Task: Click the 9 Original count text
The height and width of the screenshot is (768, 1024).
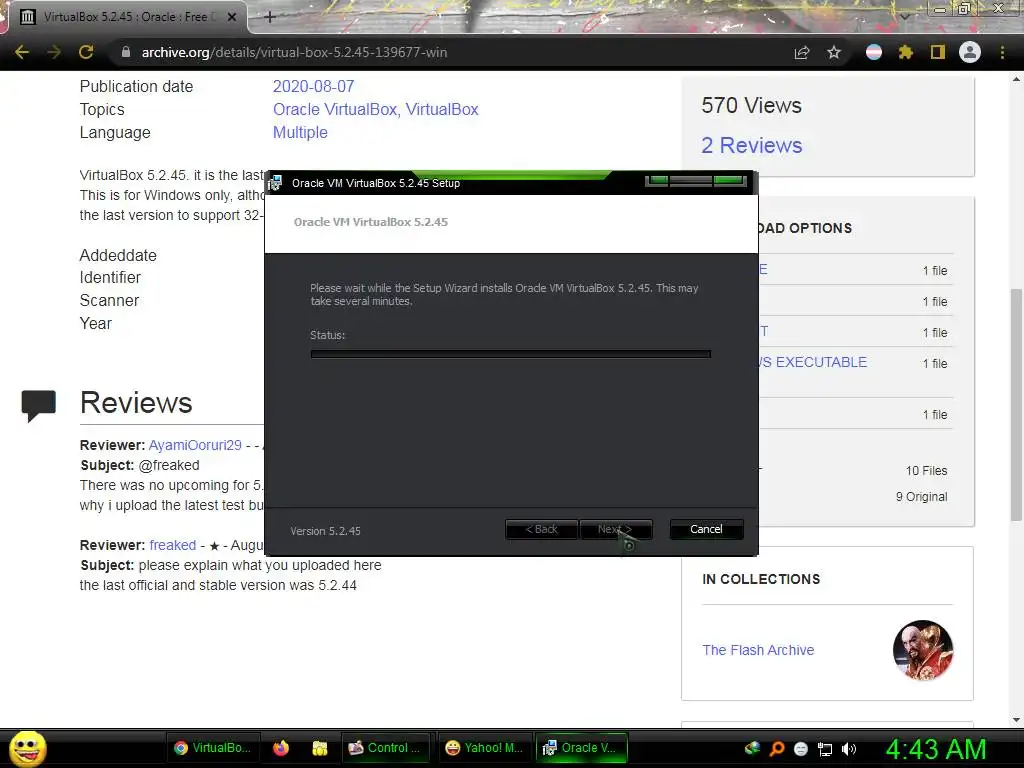Action: (921, 496)
